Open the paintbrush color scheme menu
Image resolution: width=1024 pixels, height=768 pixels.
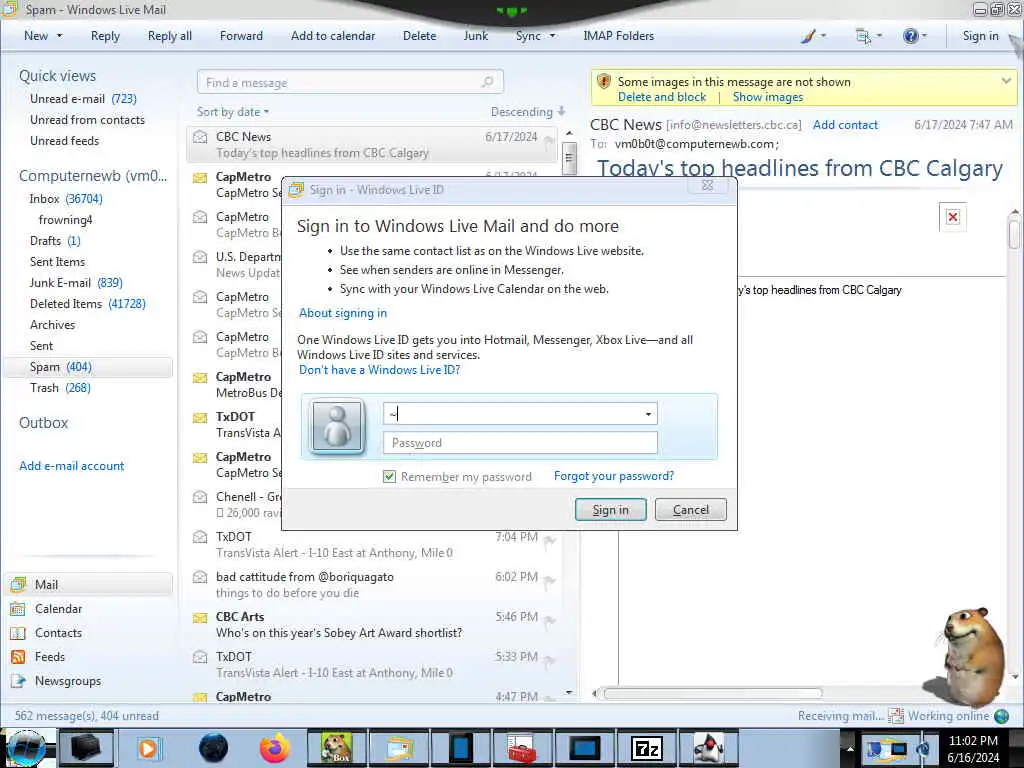tap(813, 36)
